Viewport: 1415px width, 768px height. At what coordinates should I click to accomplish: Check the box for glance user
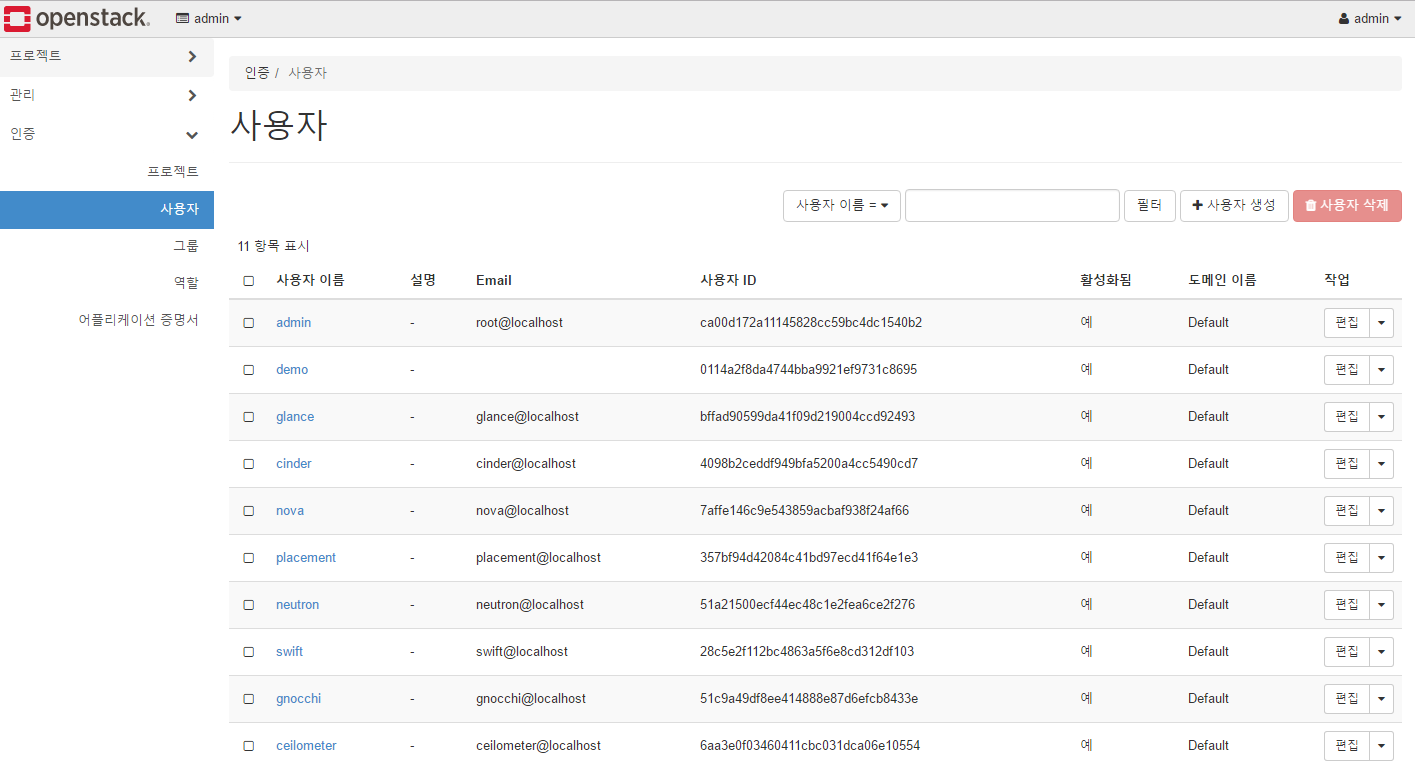click(x=249, y=417)
